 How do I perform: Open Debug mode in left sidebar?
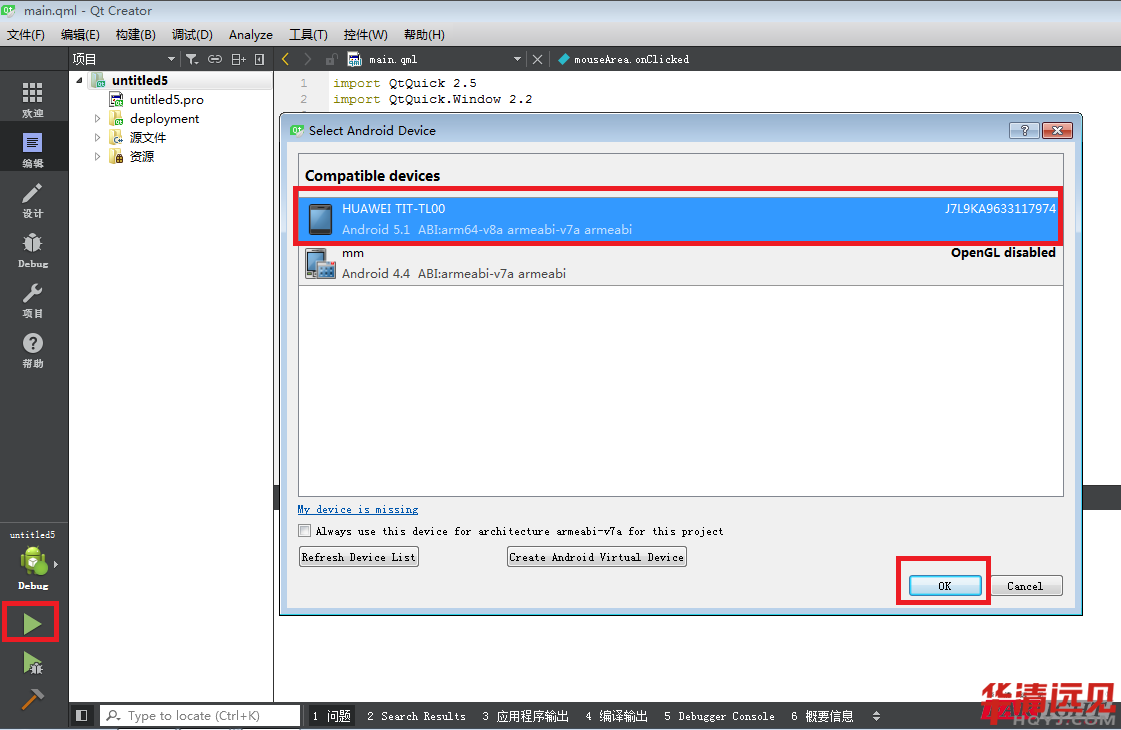[33, 249]
